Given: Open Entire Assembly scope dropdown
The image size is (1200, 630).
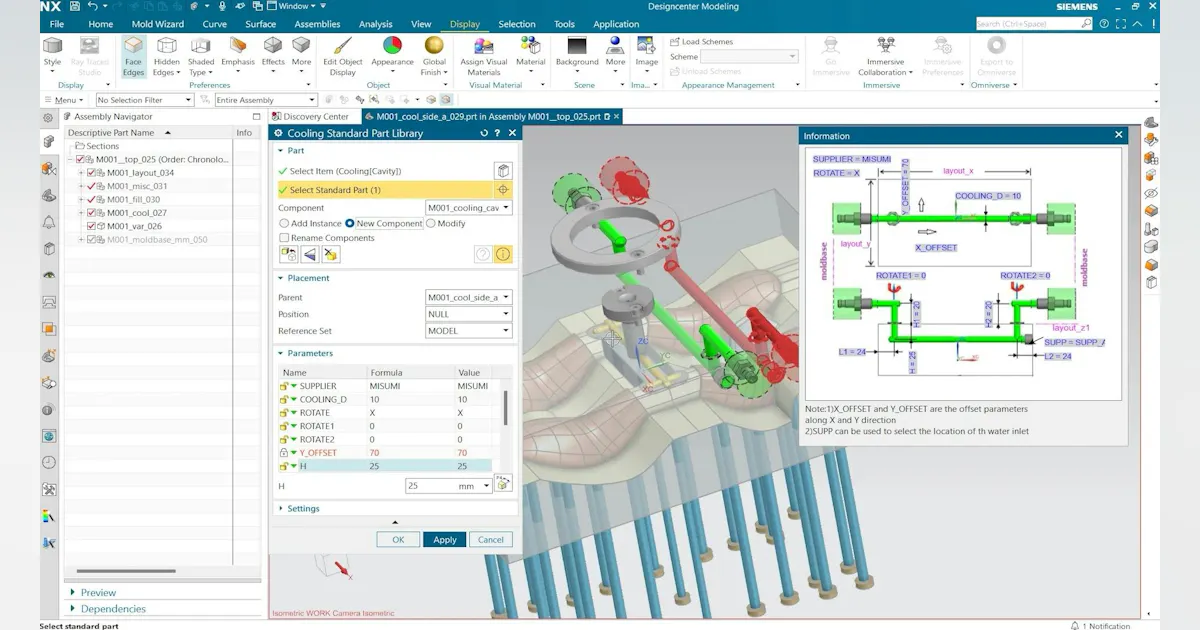Looking at the screenshot, I should (265, 100).
